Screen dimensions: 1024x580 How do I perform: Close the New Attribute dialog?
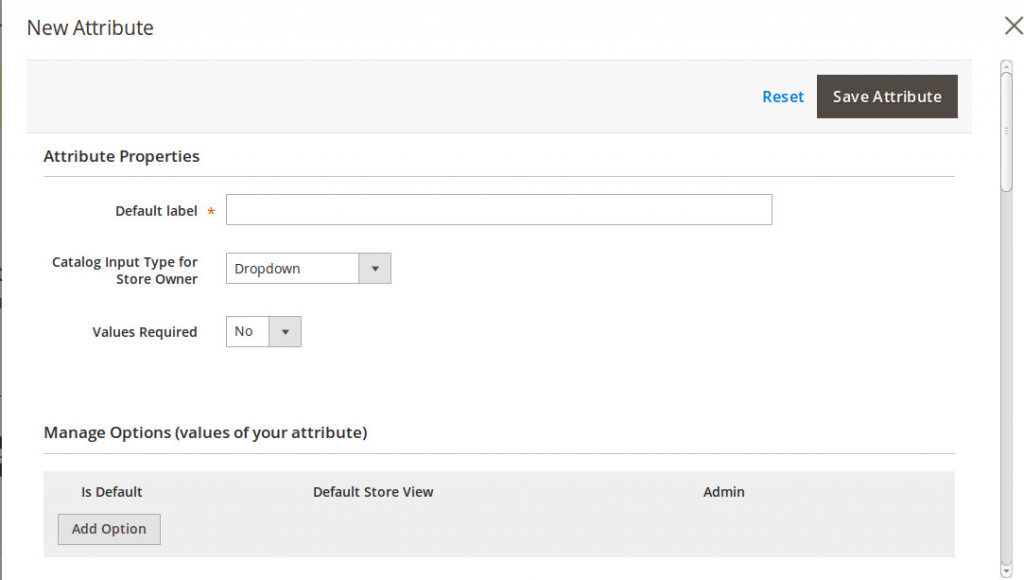click(1013, 27)
